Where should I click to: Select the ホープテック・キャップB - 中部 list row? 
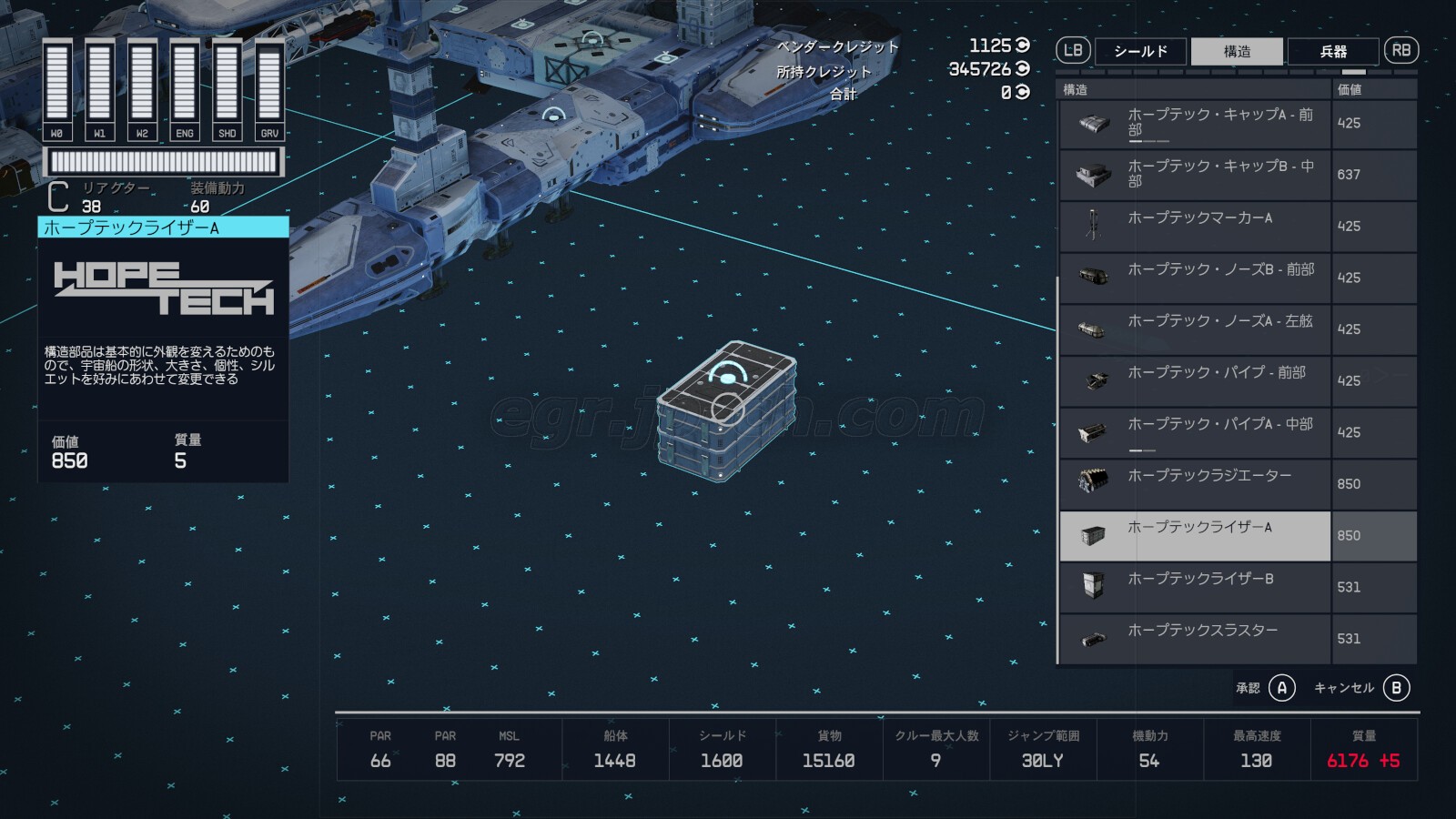coord(1219,175)
